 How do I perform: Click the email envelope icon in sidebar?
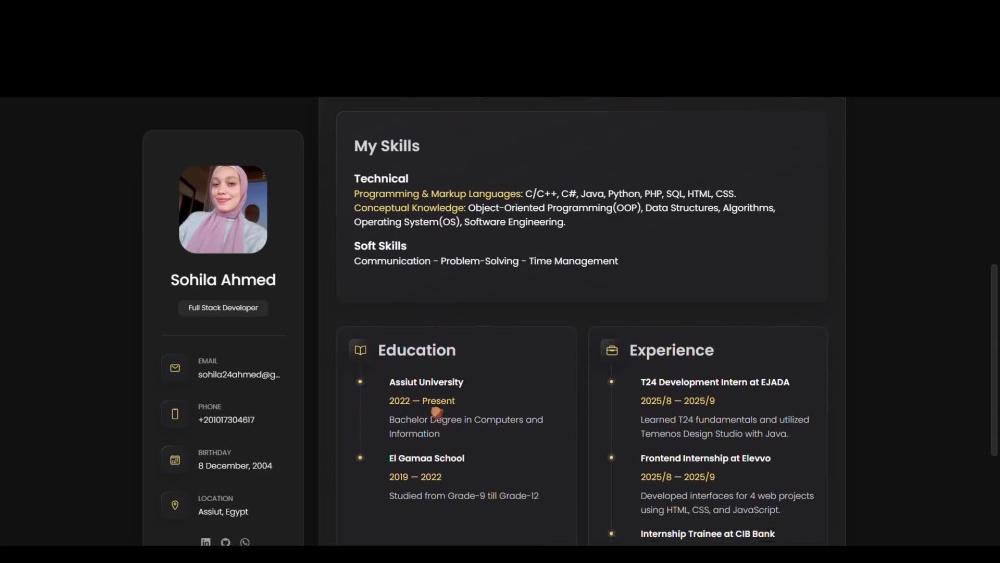(x=175, y=368)
